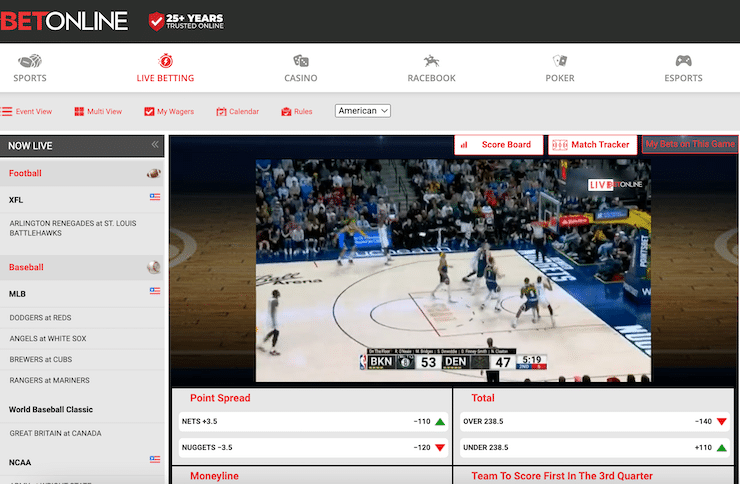Click the Multi View grid icon
The width and height of the screenshot is (740, 484).
(x=79, y=111)
